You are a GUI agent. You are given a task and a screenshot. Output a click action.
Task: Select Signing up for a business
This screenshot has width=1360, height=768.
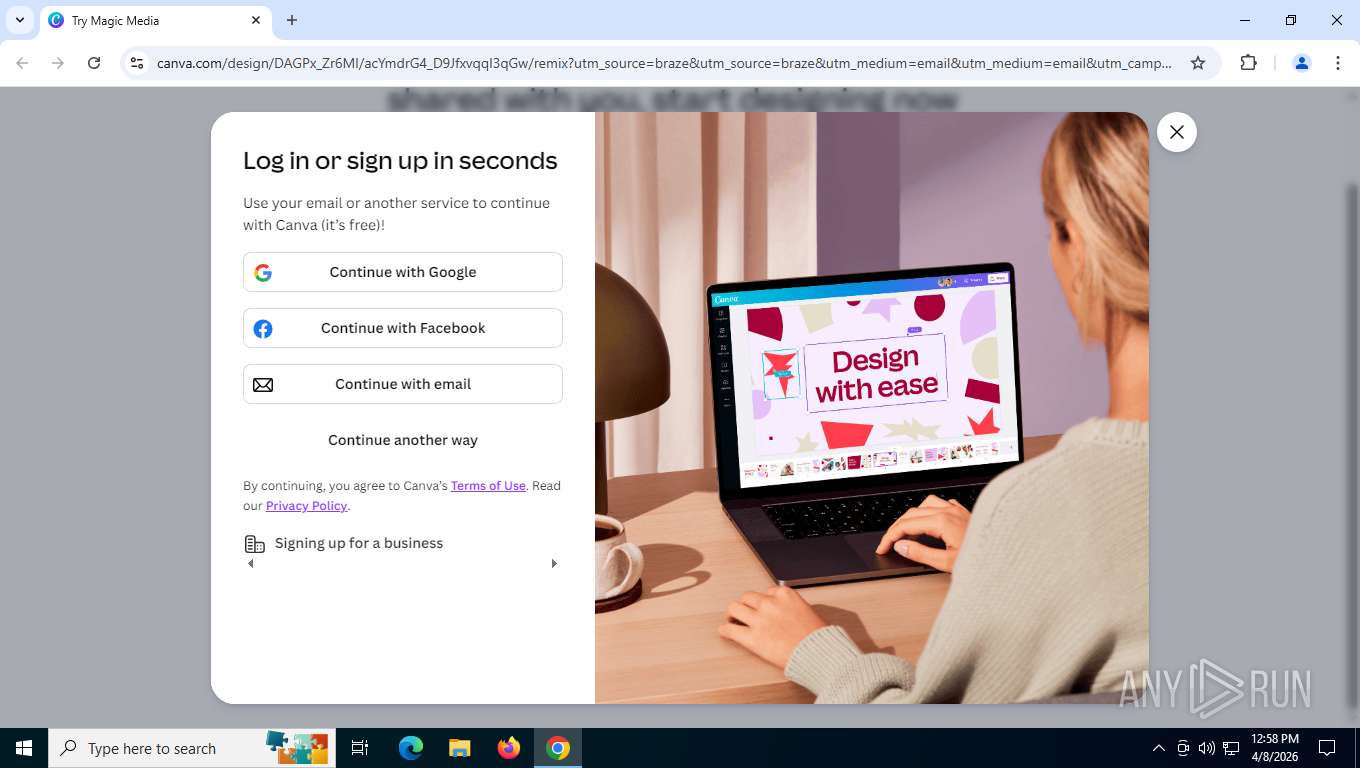pos(359,543)
